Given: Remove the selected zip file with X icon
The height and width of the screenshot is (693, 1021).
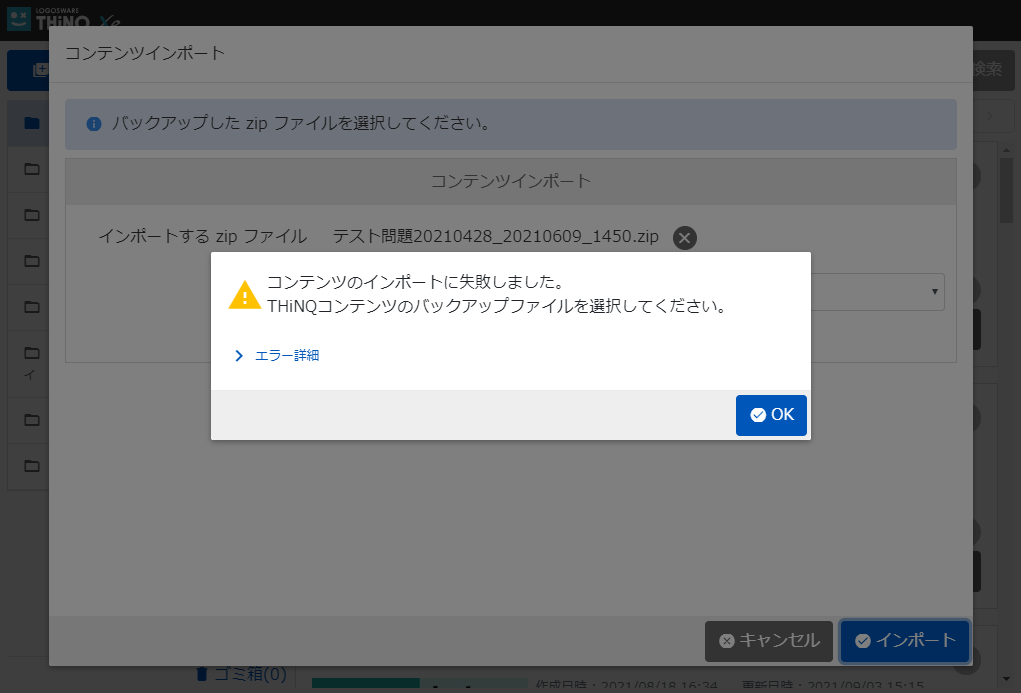Looking at the screenshot, I should click(x=684, y=238).
